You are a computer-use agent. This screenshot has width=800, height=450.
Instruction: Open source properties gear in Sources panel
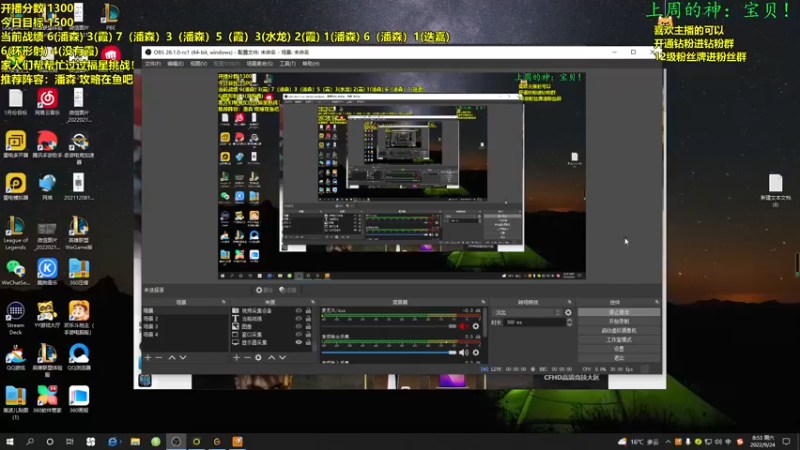click(x=258, y=358)
